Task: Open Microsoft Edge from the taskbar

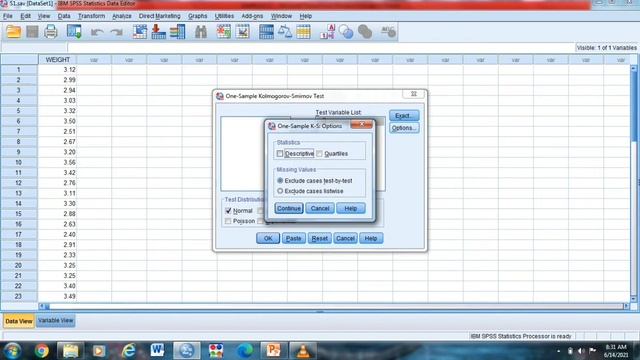Action: point(245,351)
